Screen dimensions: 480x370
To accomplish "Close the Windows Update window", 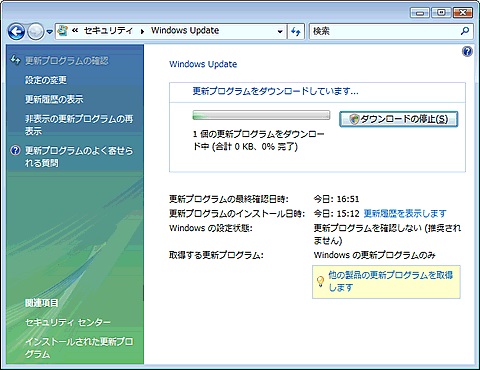I will pos(462,13).
